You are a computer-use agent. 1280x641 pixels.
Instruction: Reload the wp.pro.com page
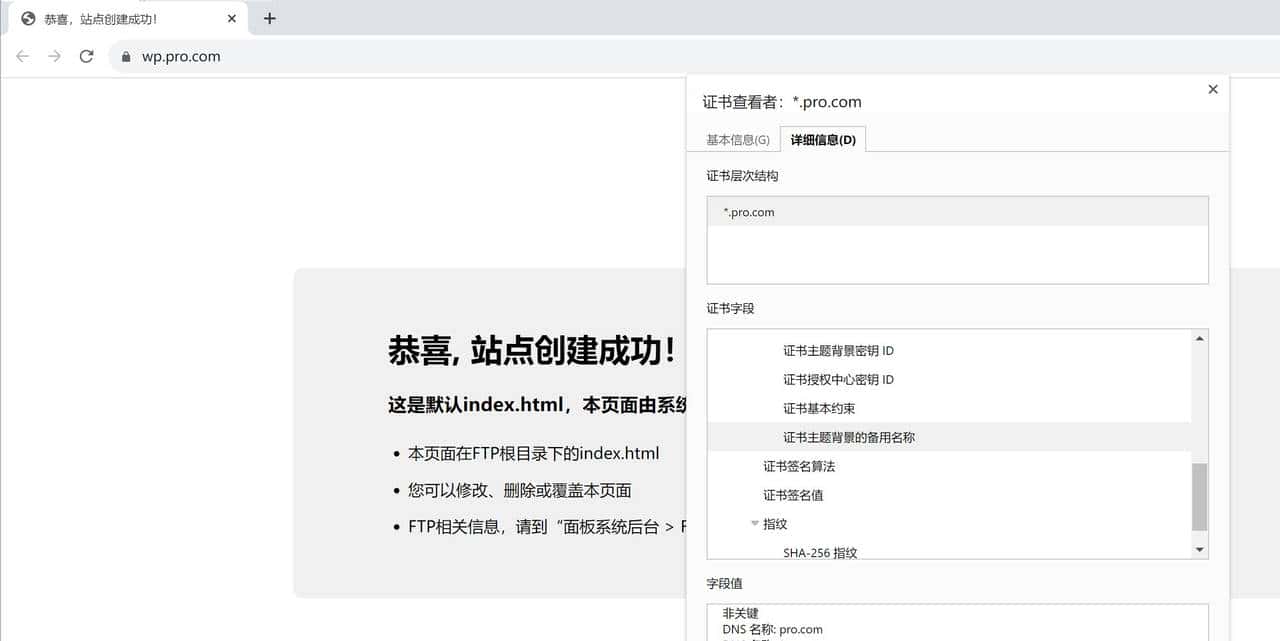[86, 56]
